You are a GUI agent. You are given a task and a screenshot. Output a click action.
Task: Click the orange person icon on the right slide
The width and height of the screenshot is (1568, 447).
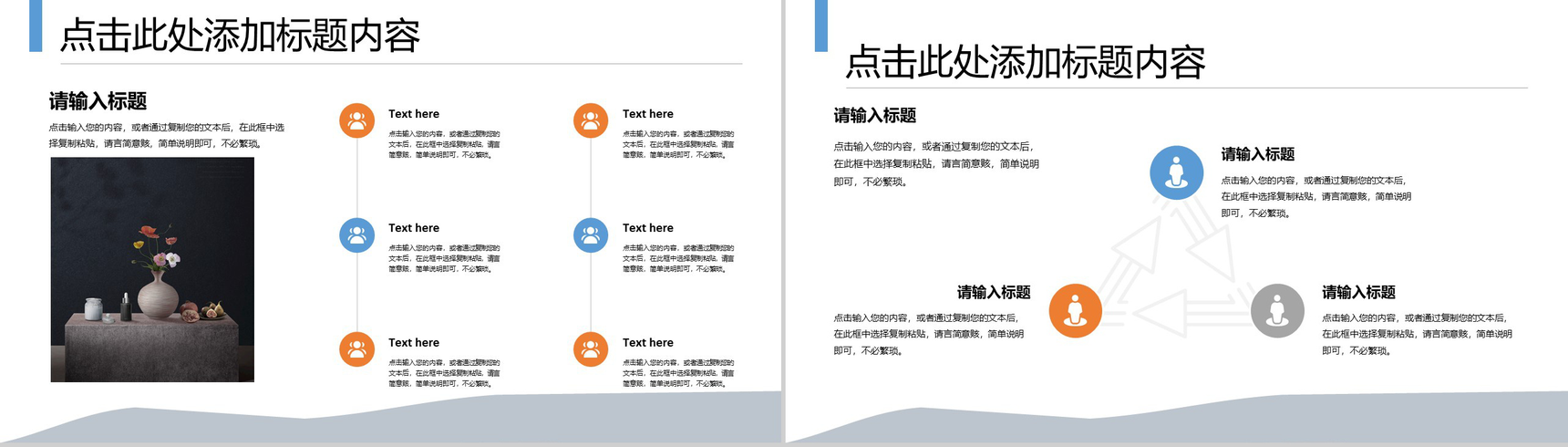pos(1076,310)
